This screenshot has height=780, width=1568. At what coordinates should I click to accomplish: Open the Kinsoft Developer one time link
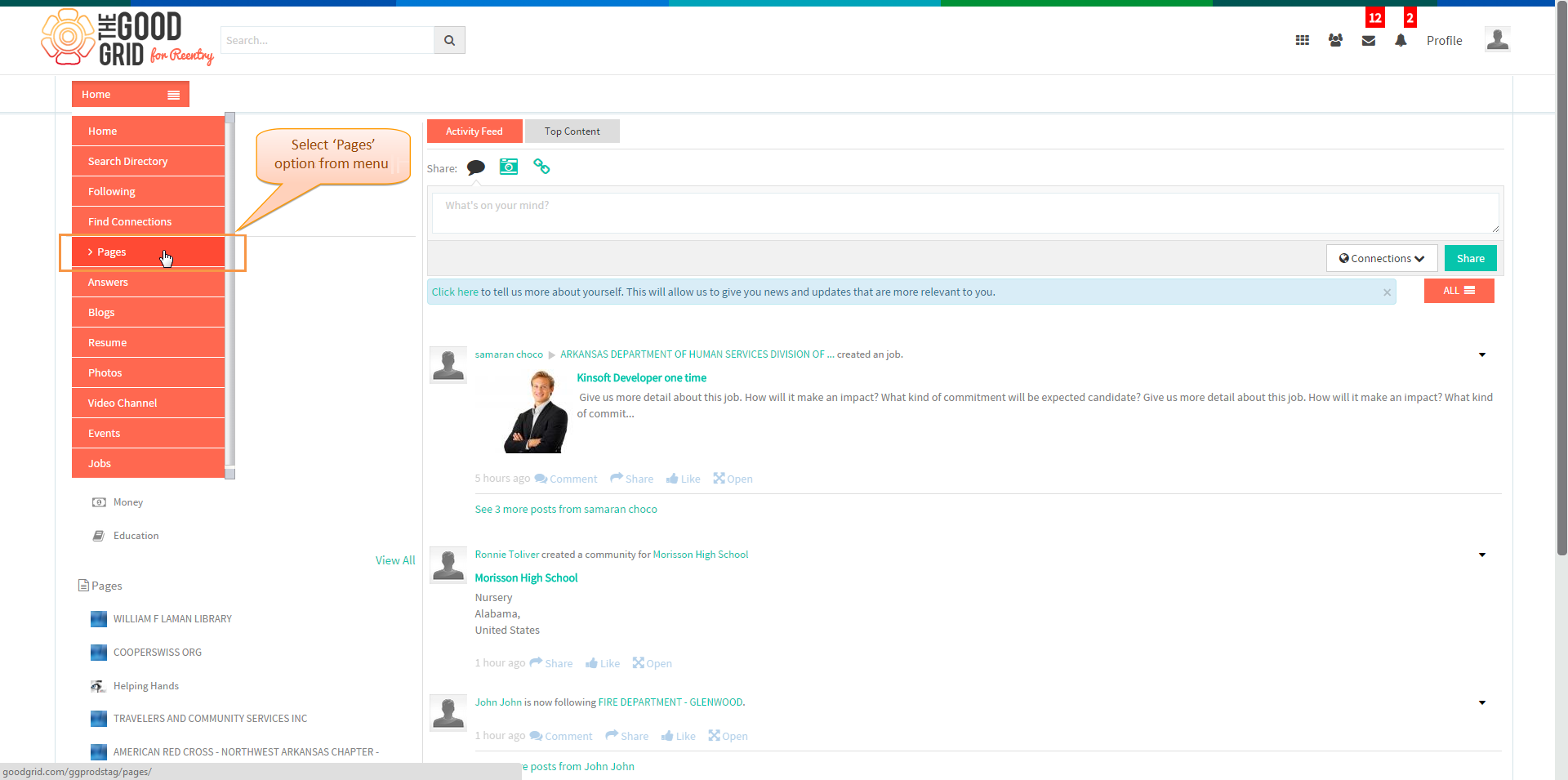point(641,377)
